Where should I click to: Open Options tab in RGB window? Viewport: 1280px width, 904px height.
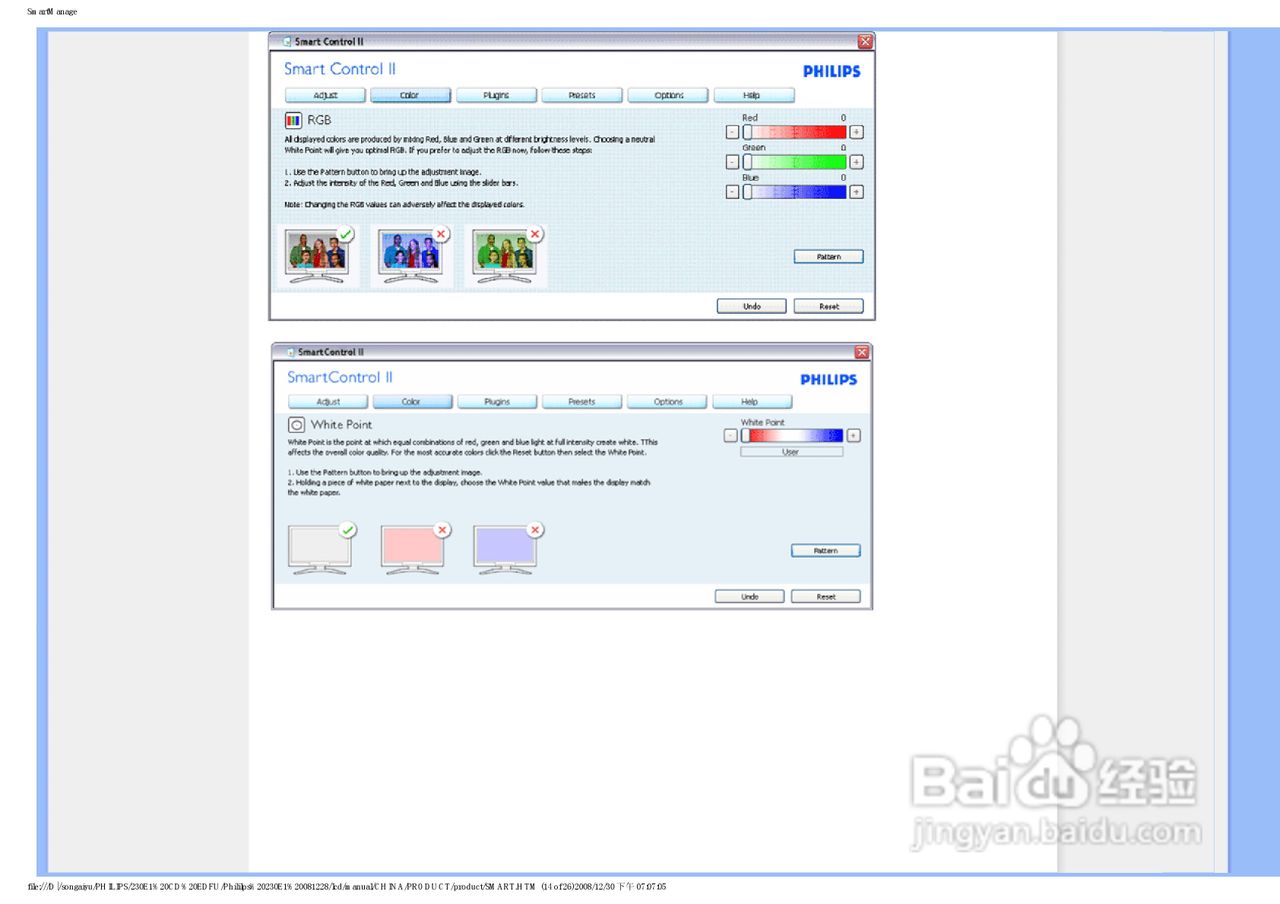pyautogui.click(x=668, y=95)
